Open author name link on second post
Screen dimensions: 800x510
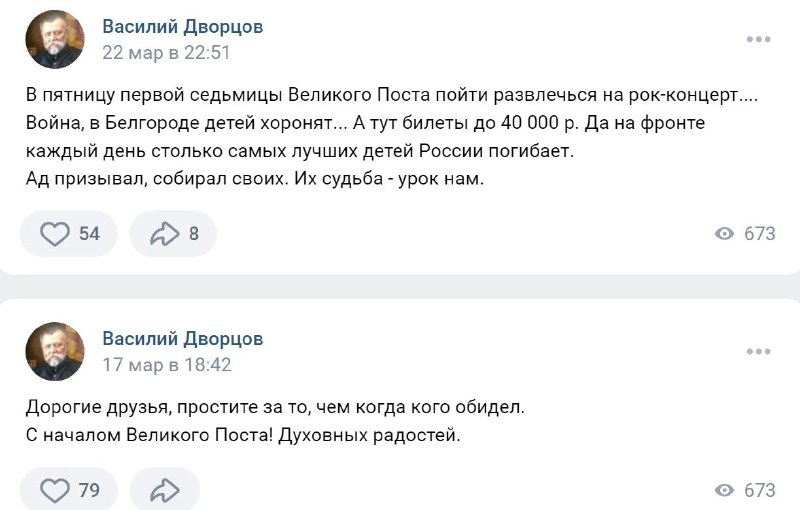pyautogui.click(x=183, y=339)
